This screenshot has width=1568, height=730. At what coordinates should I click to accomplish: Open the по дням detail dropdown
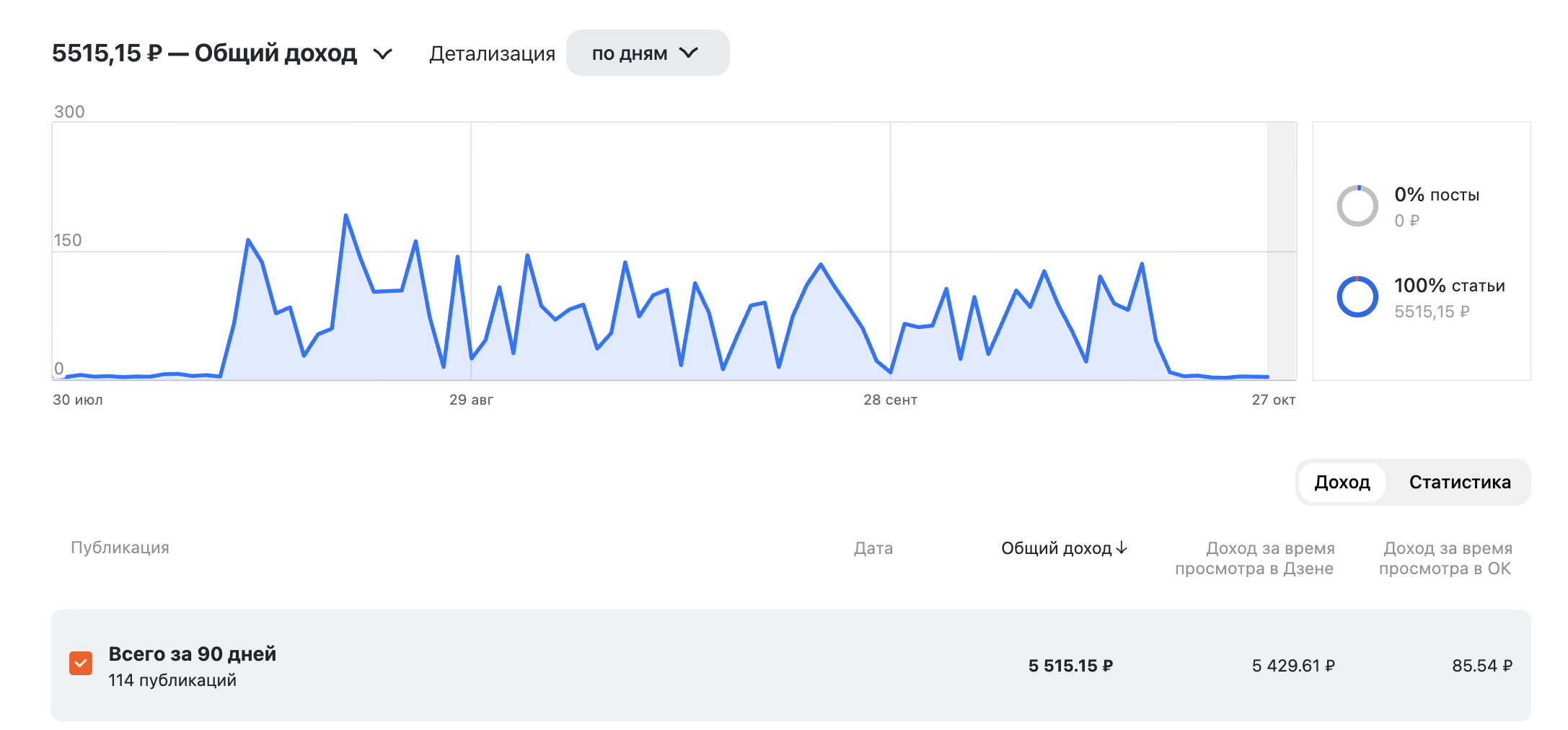(647, 53)
